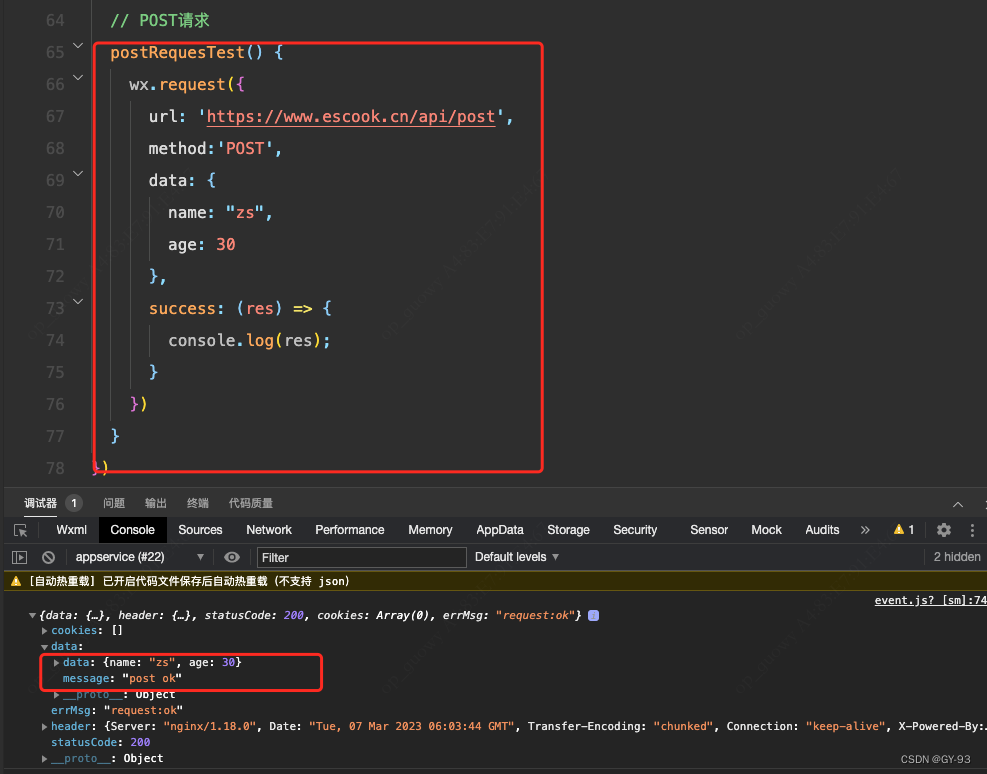987x774 pixels.
Task: Click the // POST请求 comment
Action: pos(160,21)
